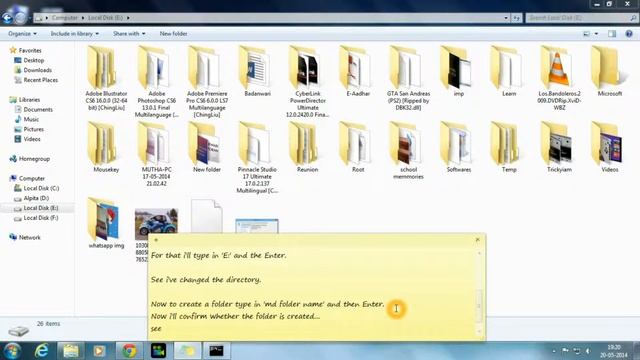Launch Internet Explorer from taskbar
Viewport: 640px width, 360px height.
(x=41, y=351)
